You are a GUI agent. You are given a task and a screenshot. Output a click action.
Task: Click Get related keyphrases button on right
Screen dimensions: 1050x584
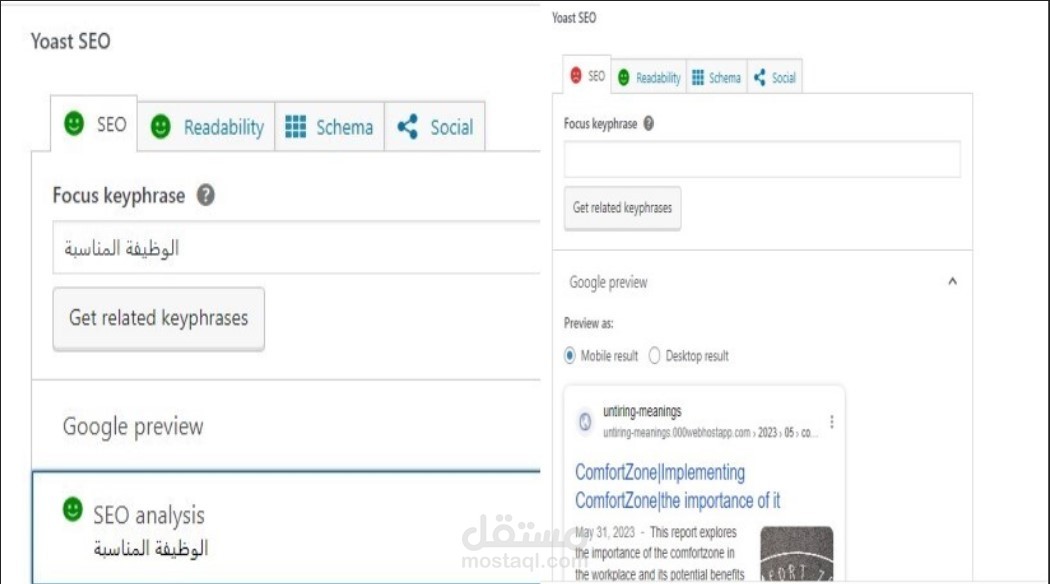622,208
